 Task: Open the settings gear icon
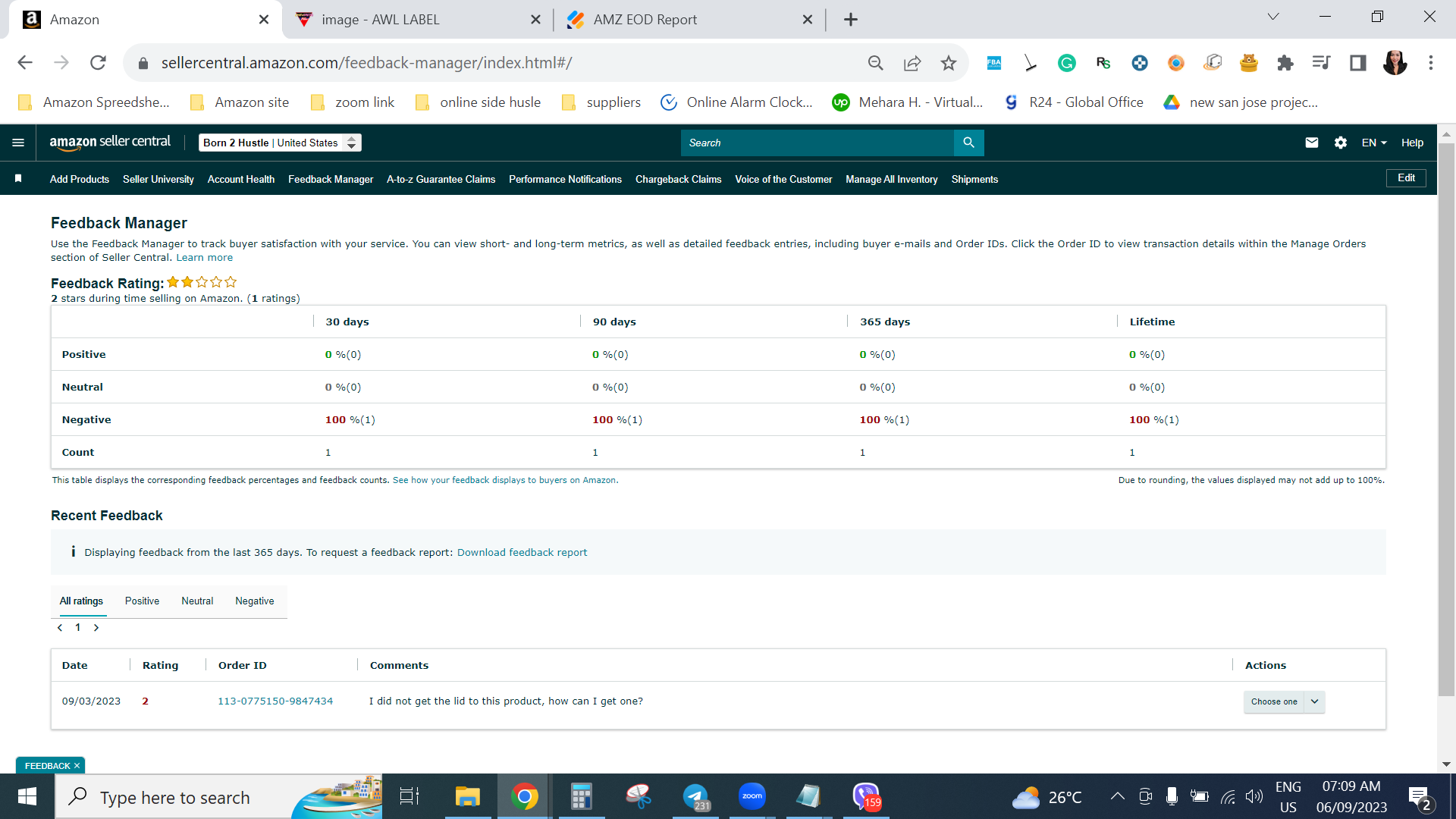1341,143
